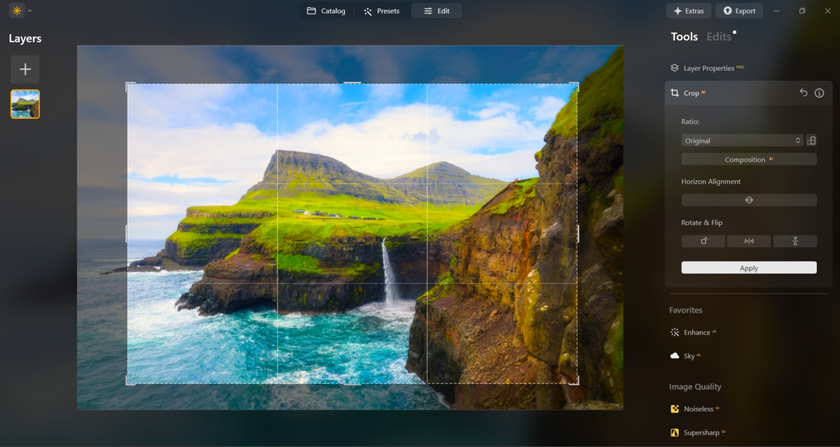Restore down the application window
This screenshot has width=840, height=447.
802,11
